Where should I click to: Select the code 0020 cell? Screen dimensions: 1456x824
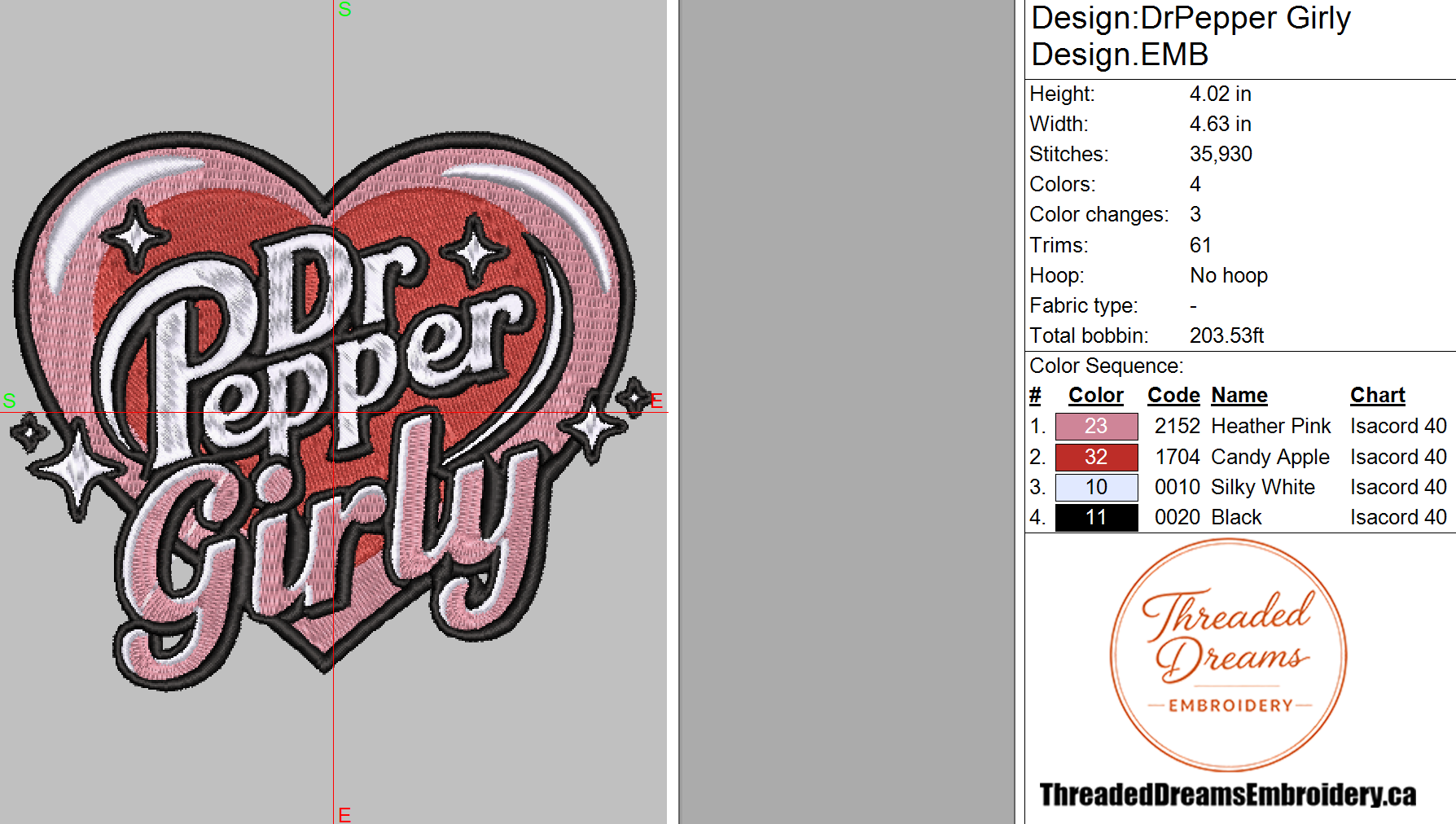coord(1178,517)
